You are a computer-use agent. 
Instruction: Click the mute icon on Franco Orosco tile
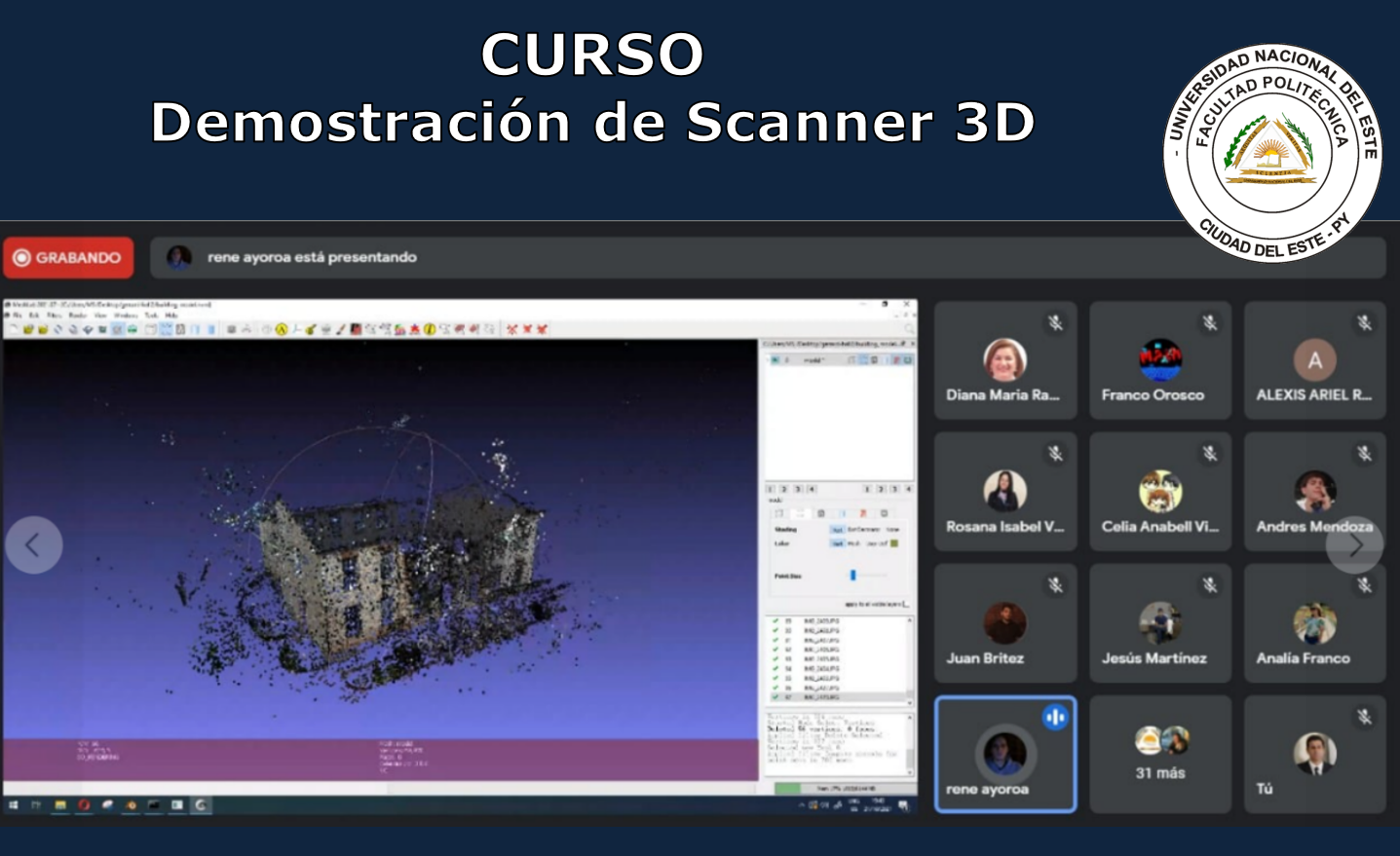pyautogui.click(x=1210, y=322)
